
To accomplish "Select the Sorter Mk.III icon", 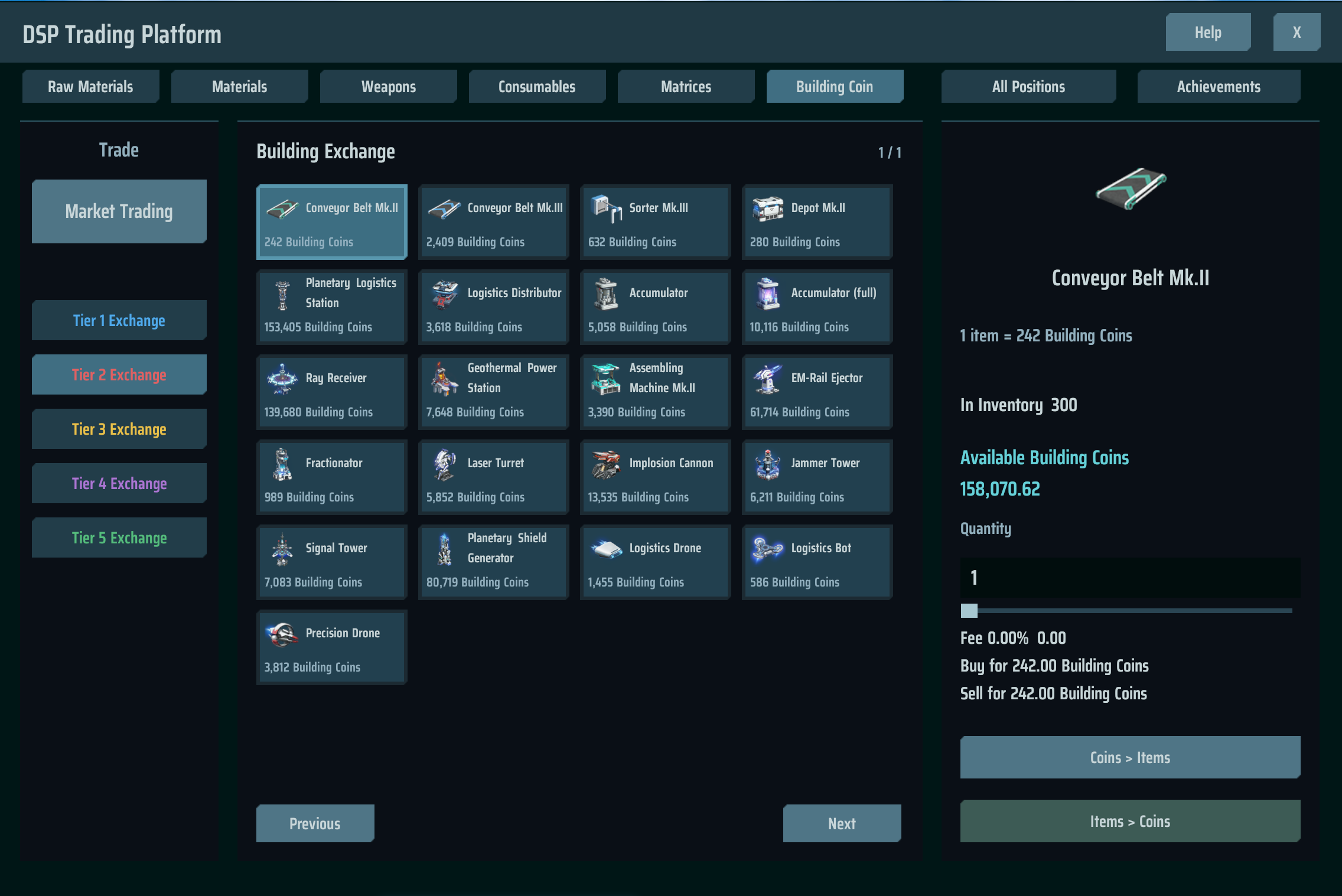I will point(606,208).
